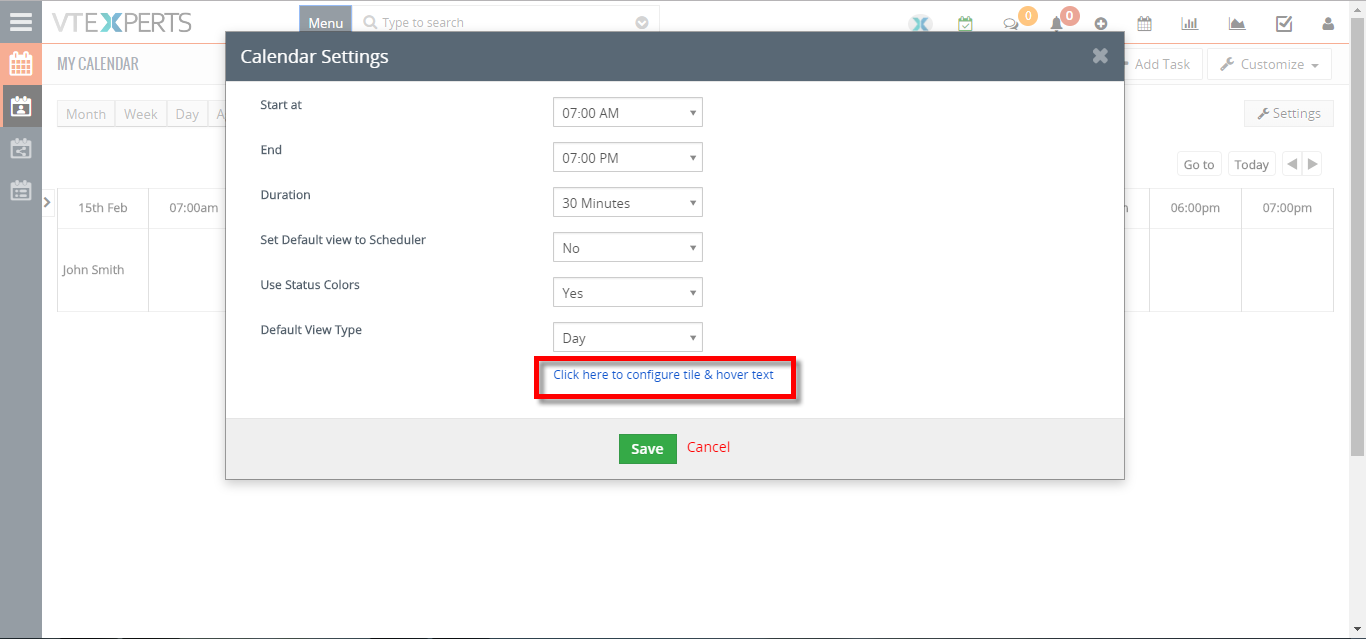Screen dimensions: 1366x639
Task: Click the Cancel link
Action: [x=708, y=447]
